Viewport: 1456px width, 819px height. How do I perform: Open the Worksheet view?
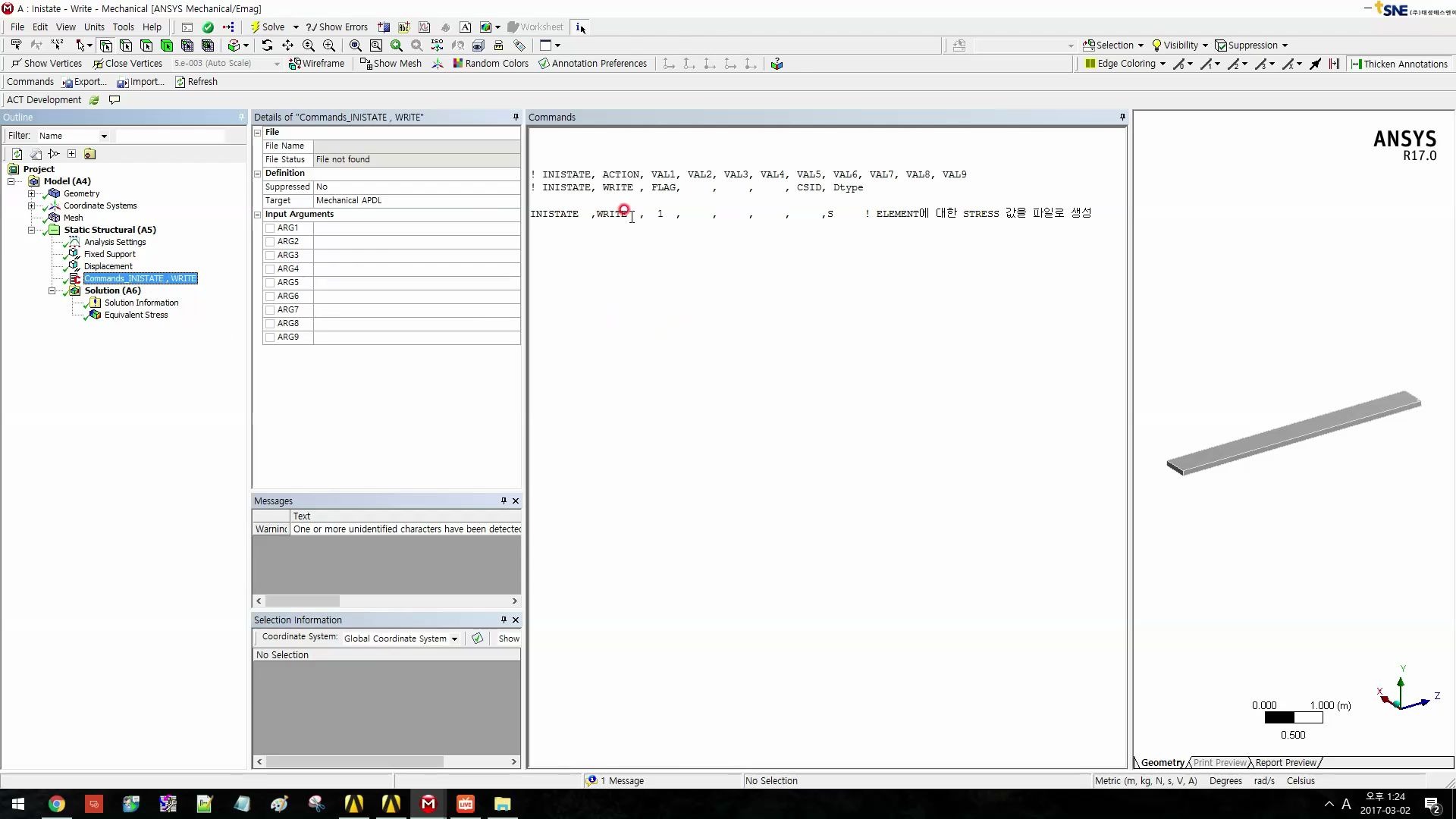pos(535,27)
